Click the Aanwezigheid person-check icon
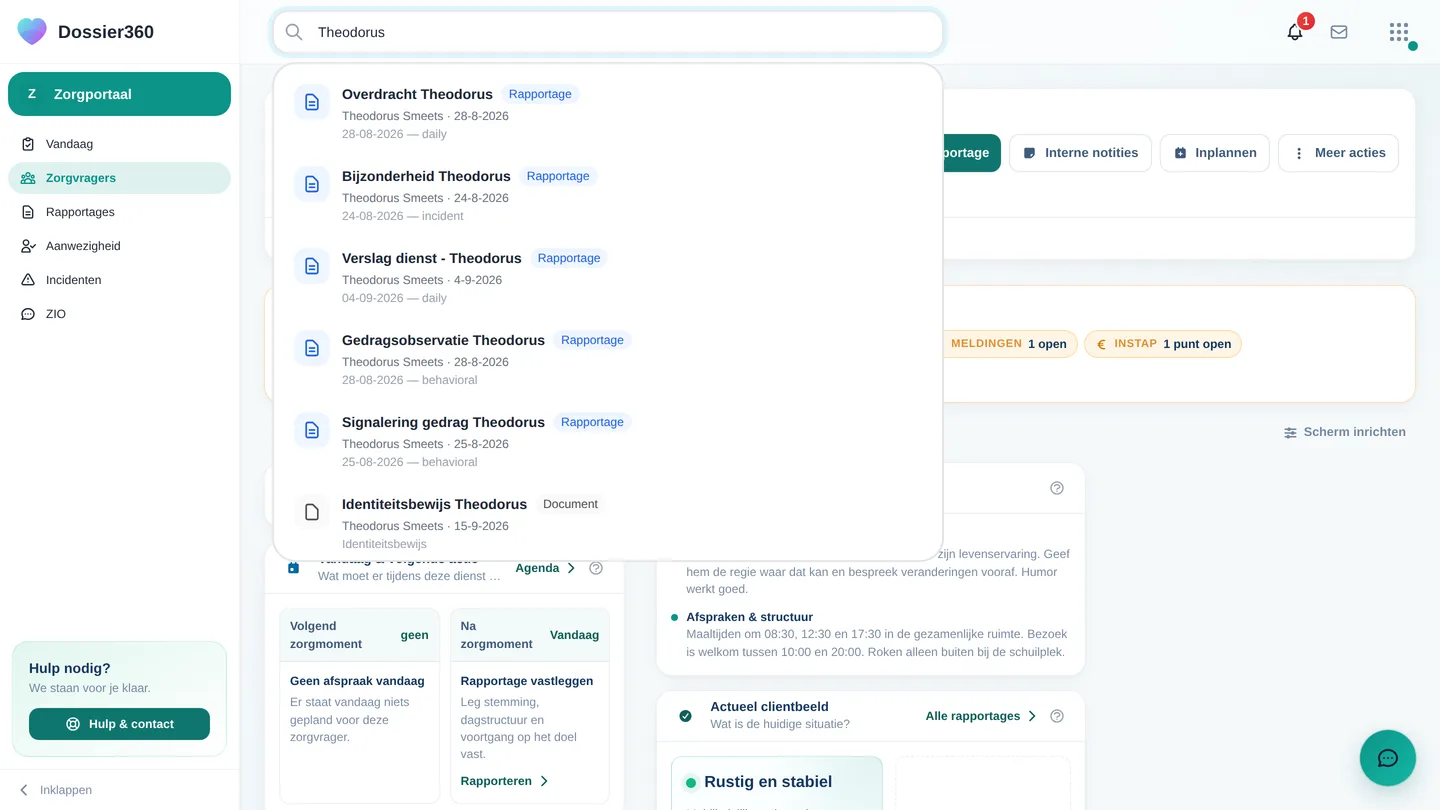Image resolution: width=1440 pixels, height=810 pixels. (28, 246)
